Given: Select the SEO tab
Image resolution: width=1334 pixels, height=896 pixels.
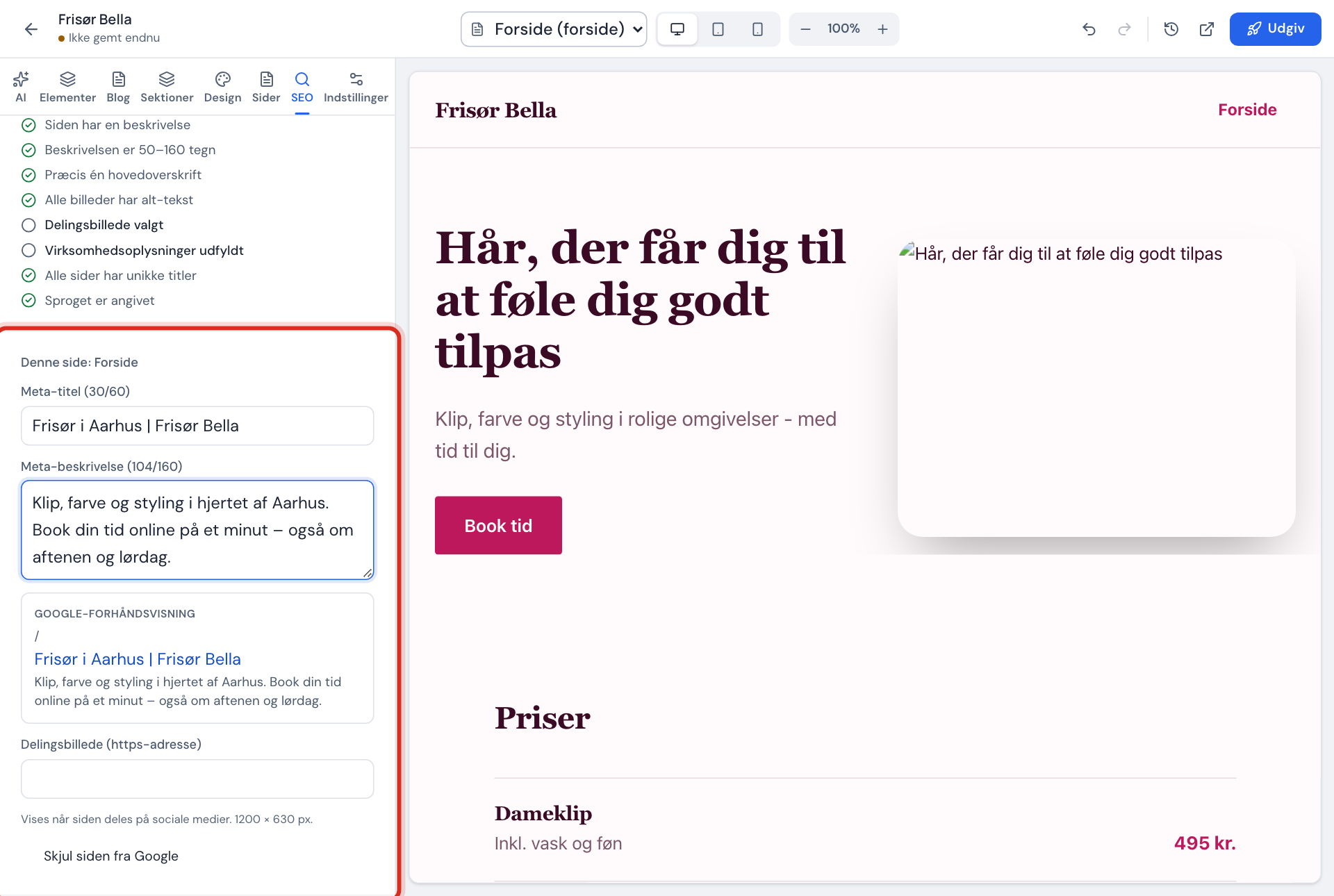Looking at the screenshot, I should click(302, 88).
